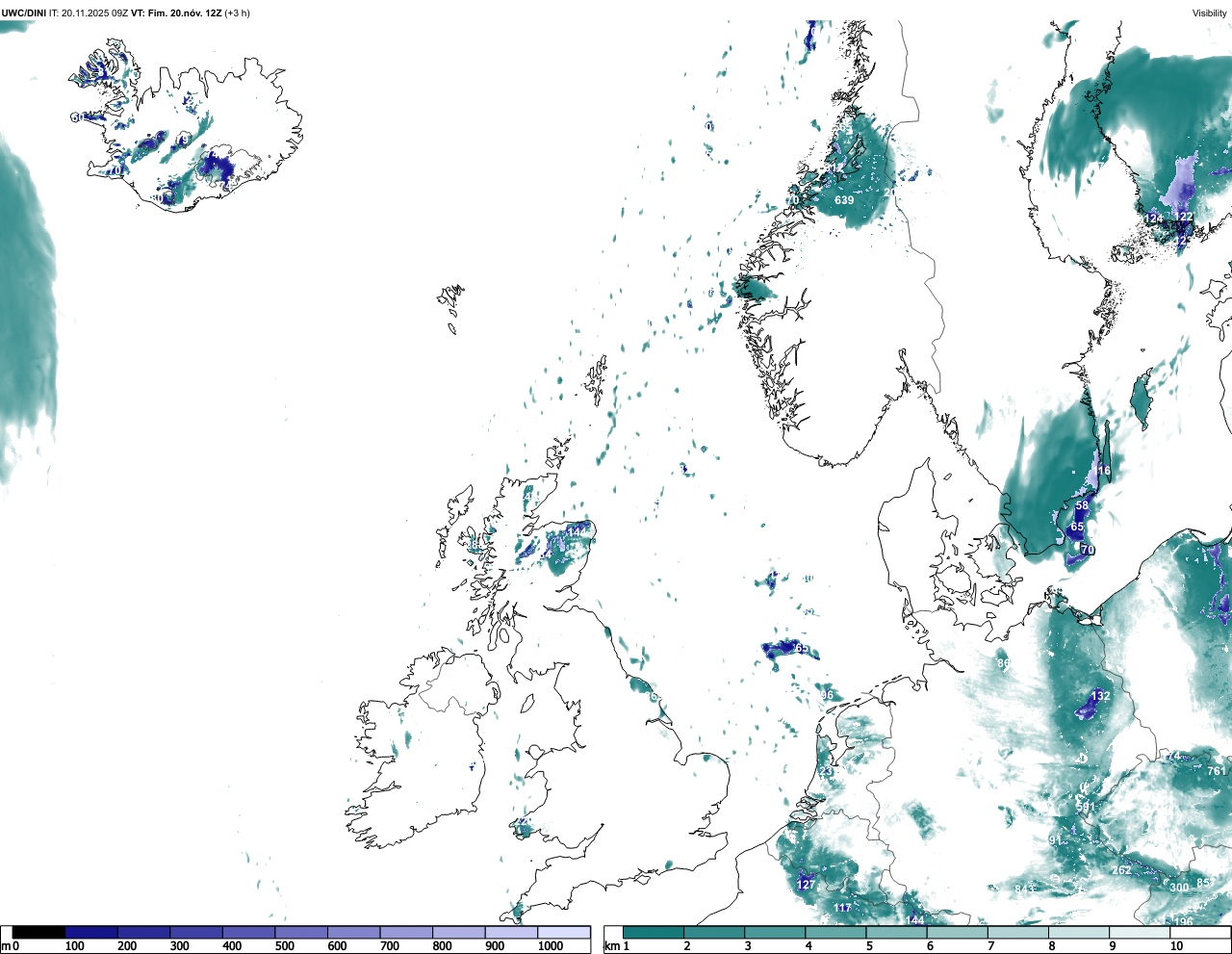Click the 'm' unit label on legend

(x=6, y=946)
